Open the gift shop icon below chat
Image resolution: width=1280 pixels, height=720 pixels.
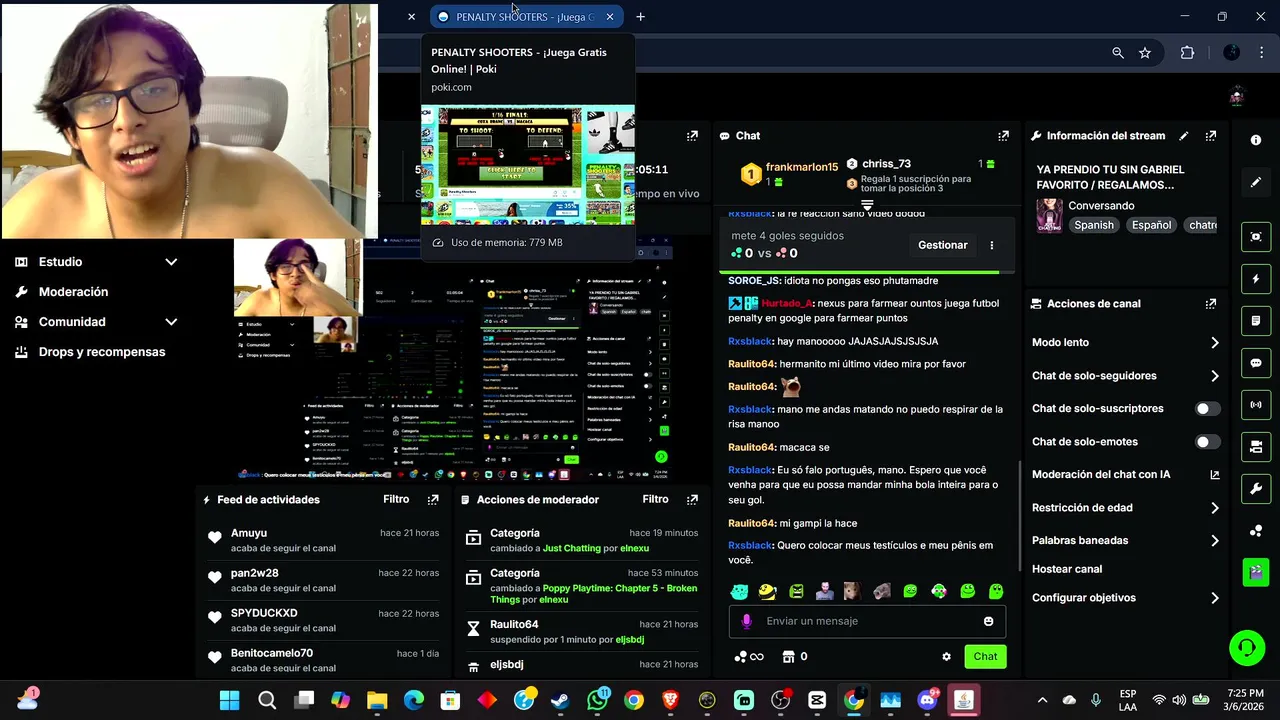tap(788, 657)
